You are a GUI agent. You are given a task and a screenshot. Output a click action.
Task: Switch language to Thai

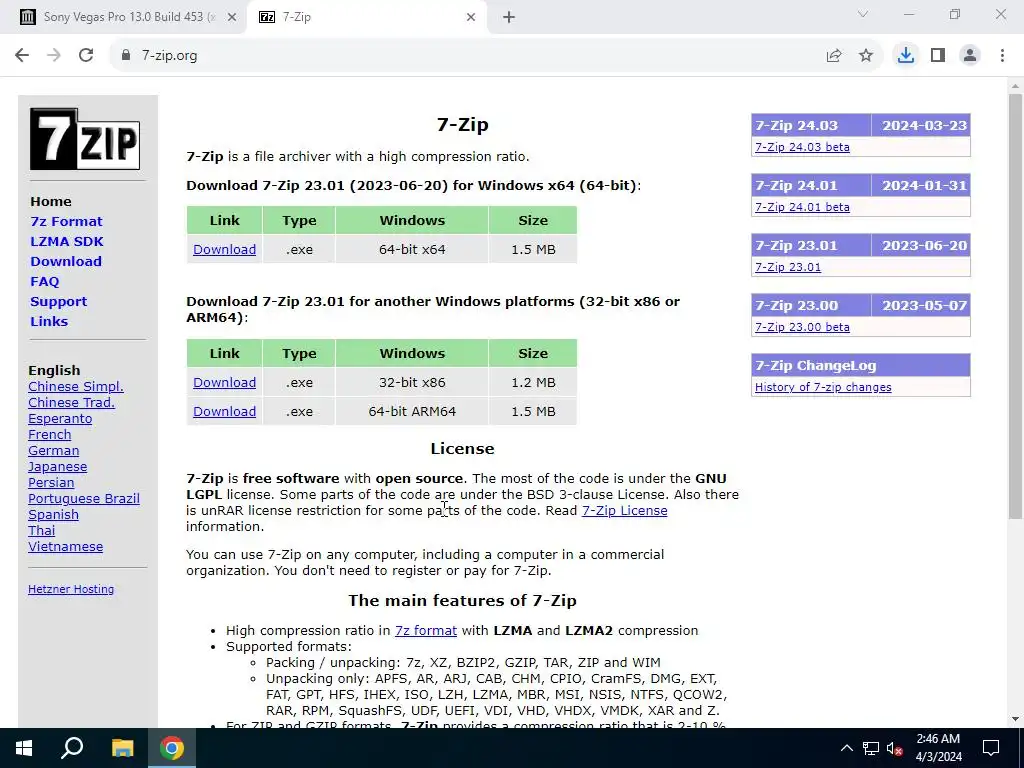pos(41,530)
